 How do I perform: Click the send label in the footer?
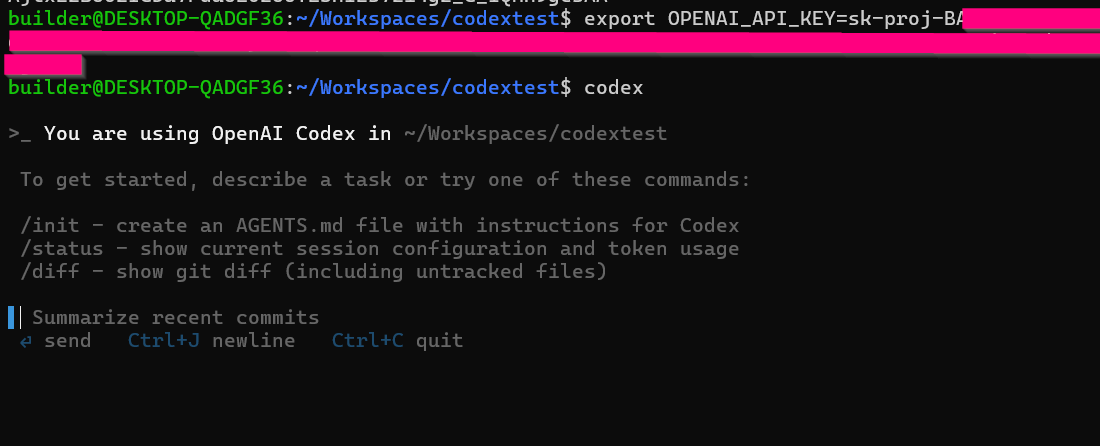[x=67, y=342]
